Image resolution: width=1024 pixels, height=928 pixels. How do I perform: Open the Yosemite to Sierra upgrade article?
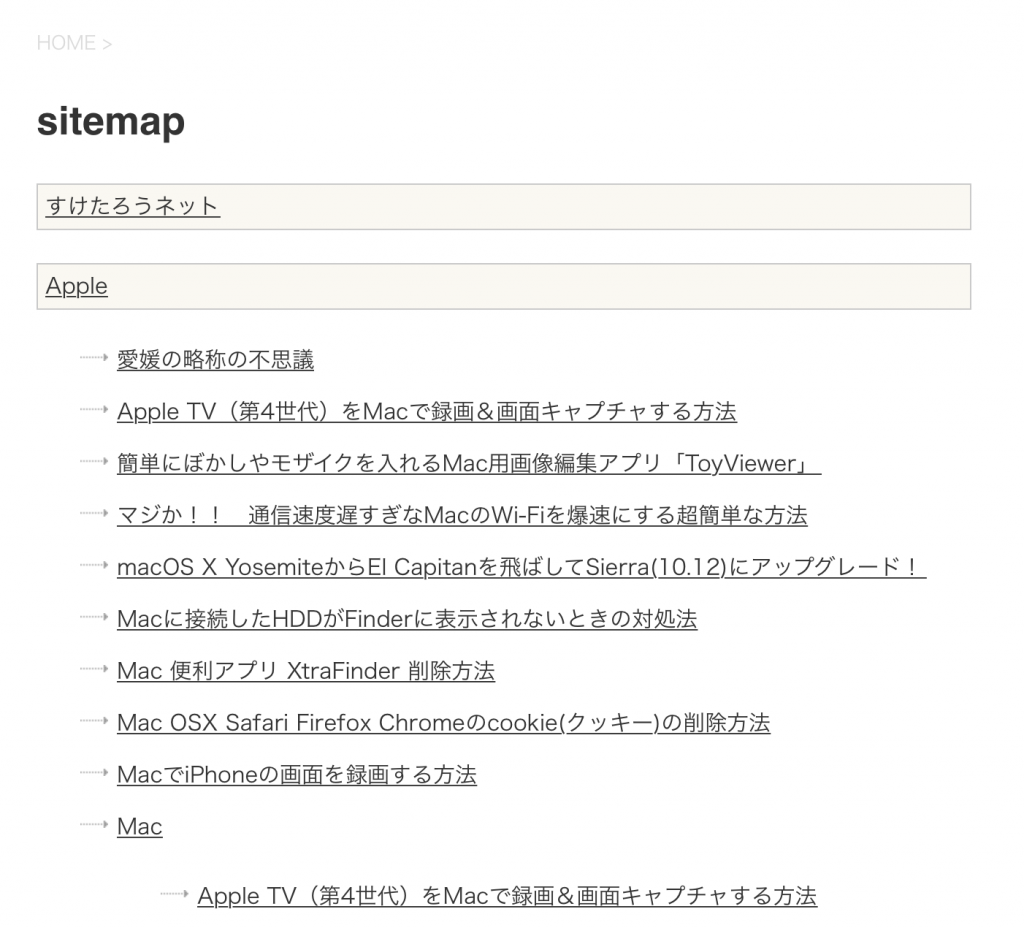521,568
